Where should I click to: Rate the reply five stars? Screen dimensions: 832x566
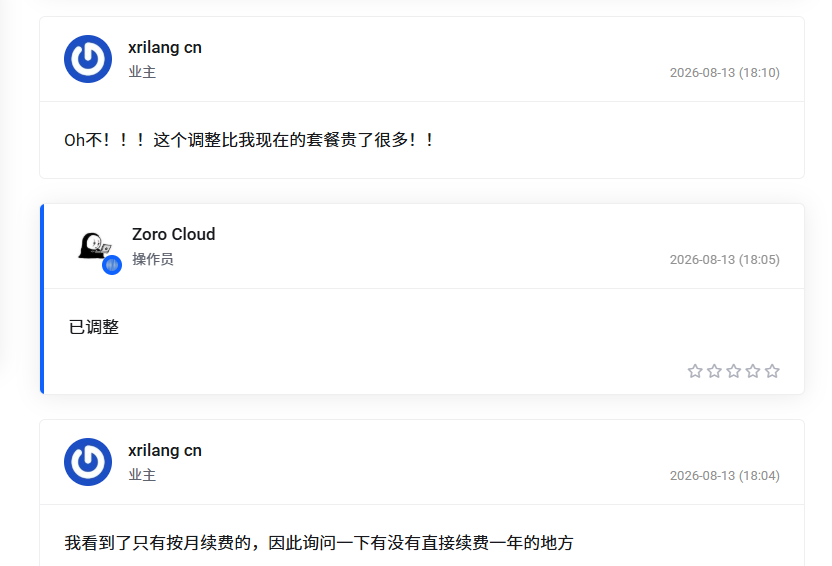[x=773, y=371]
